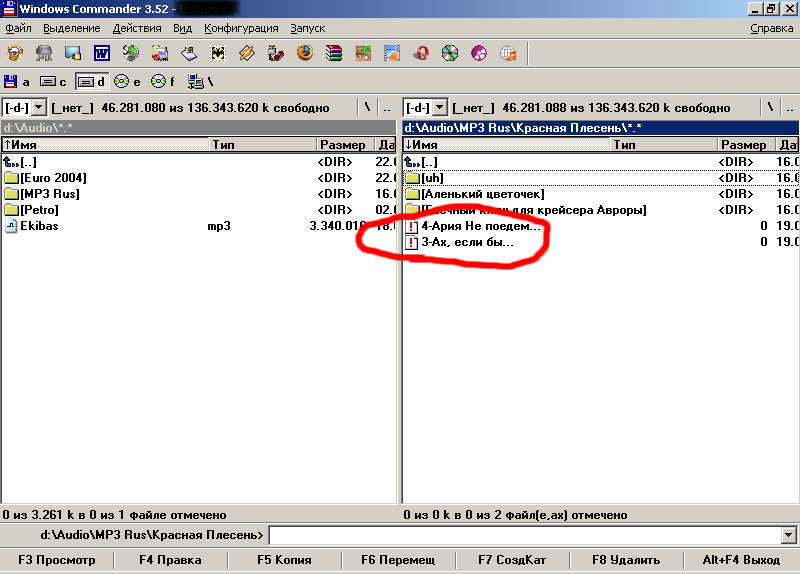
Task: Launch Firefox browser from toolbar
Action: [305, 53]
